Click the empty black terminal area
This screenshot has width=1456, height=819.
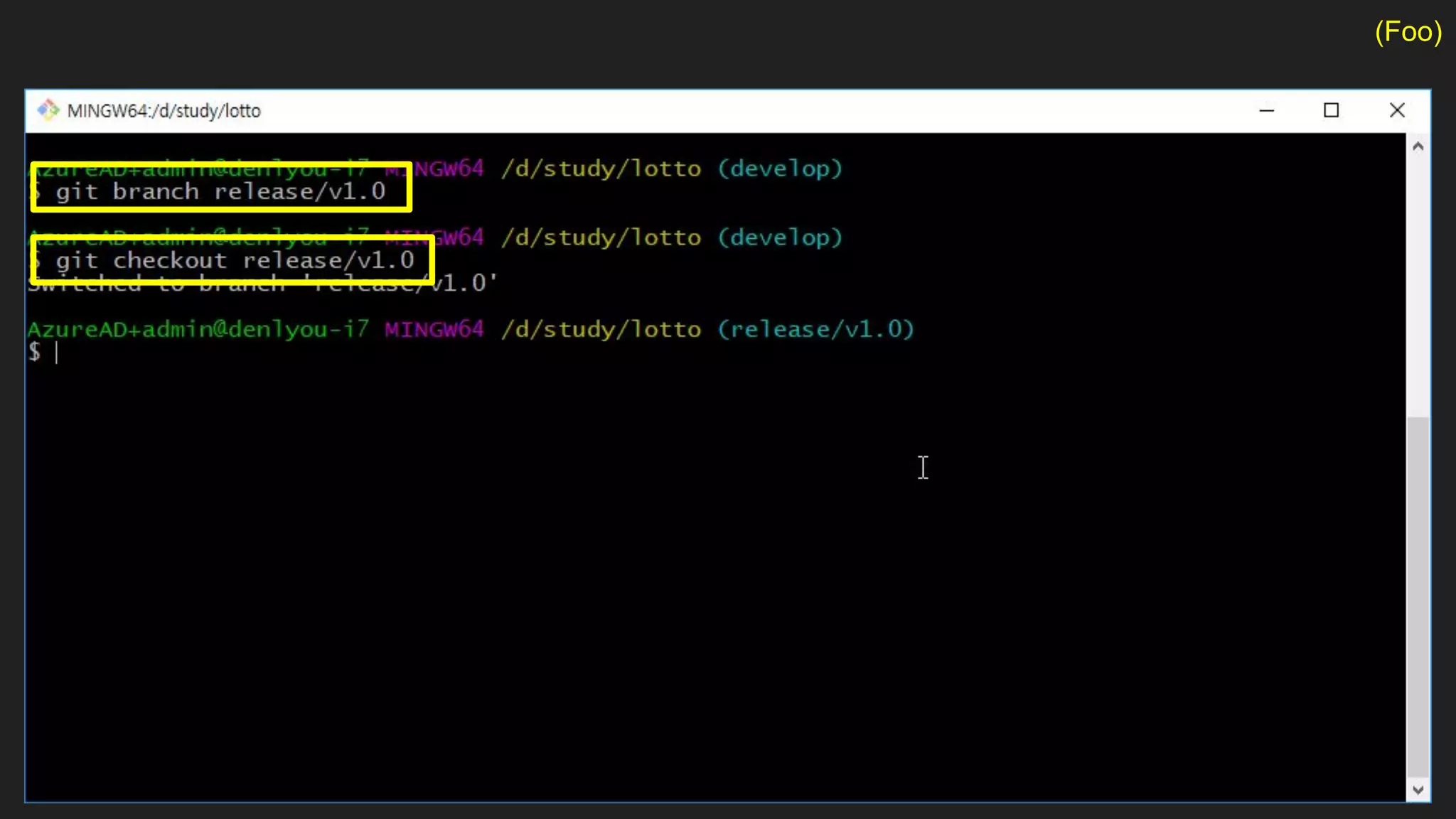tap(640, 569)
